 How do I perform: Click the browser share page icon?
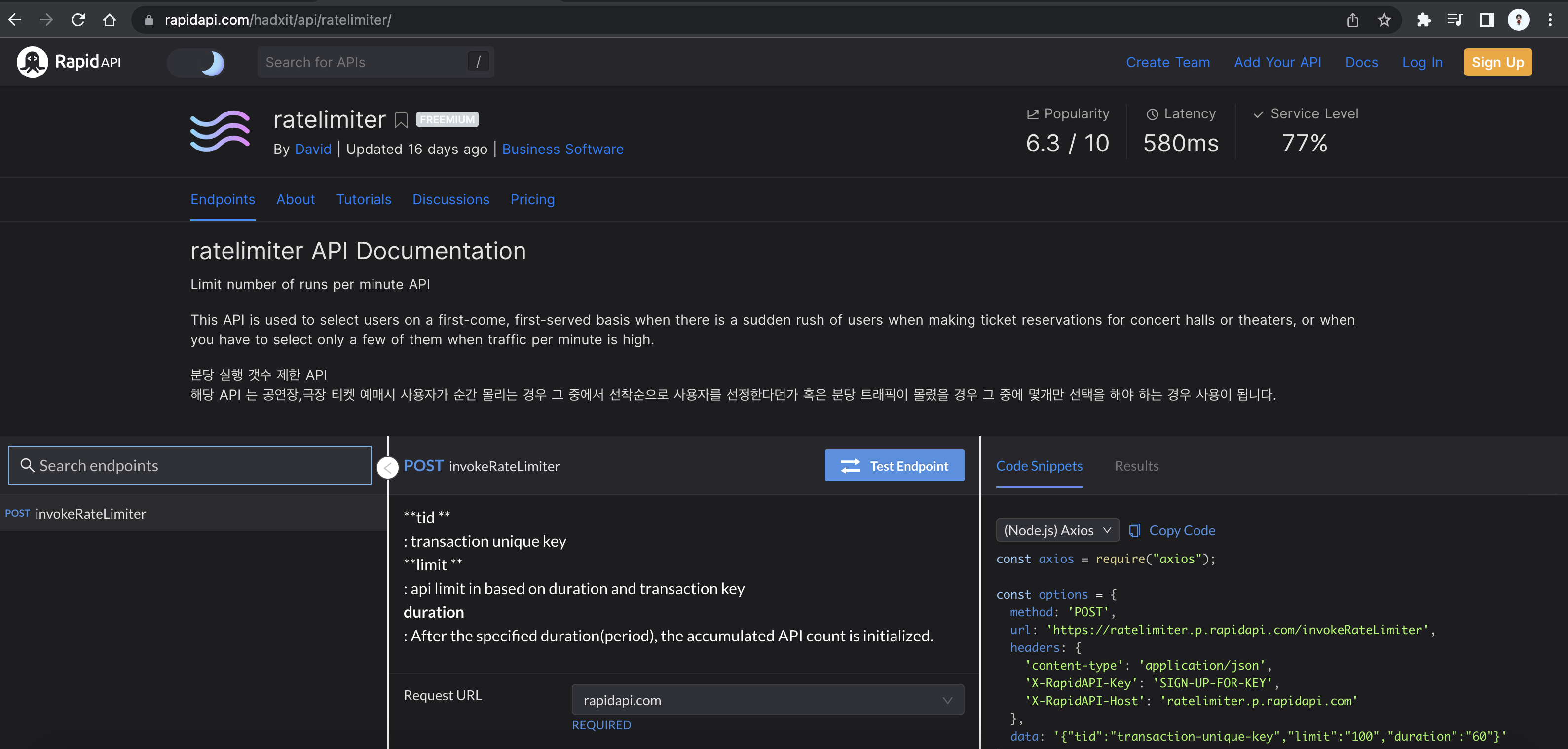tap(1352, 20)
